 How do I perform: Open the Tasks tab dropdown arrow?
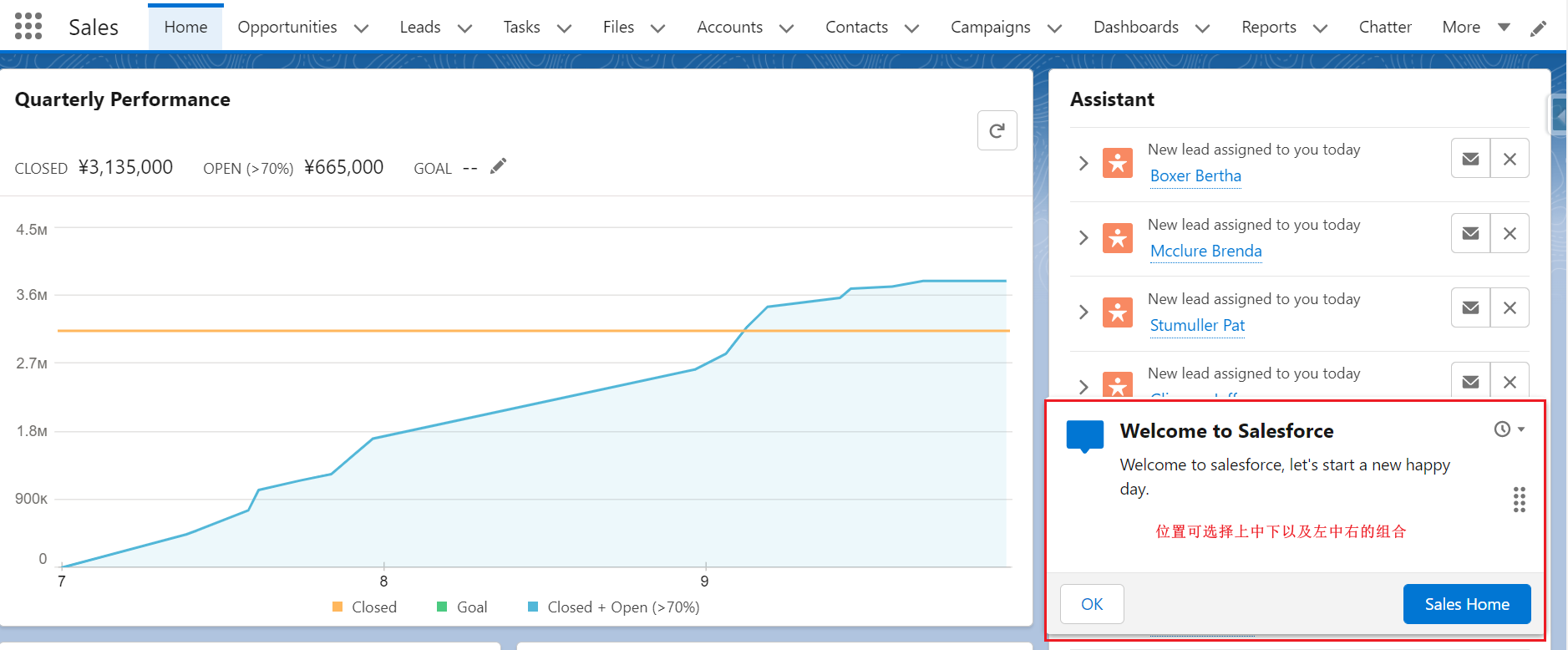coord(564,28)
